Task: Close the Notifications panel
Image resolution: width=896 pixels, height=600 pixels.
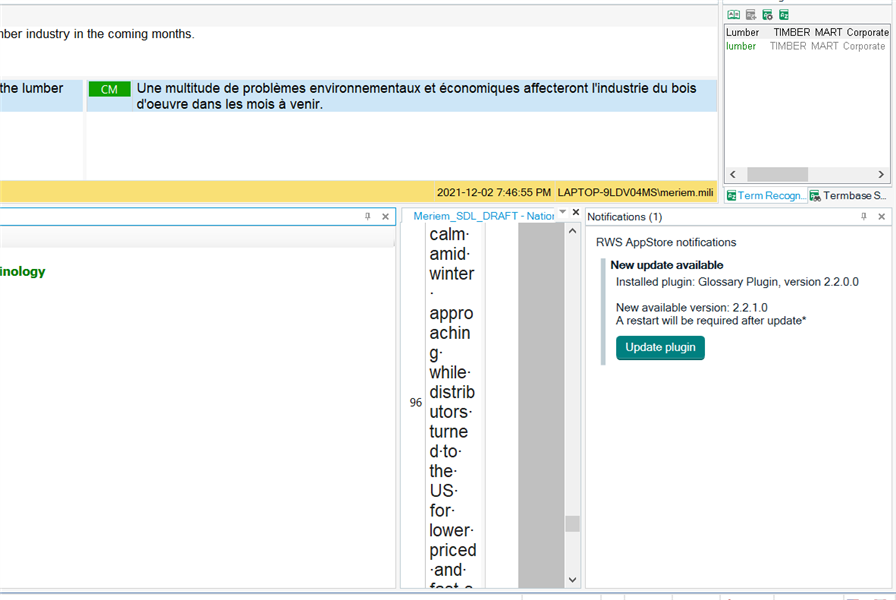Action: (x=881, y=216)
